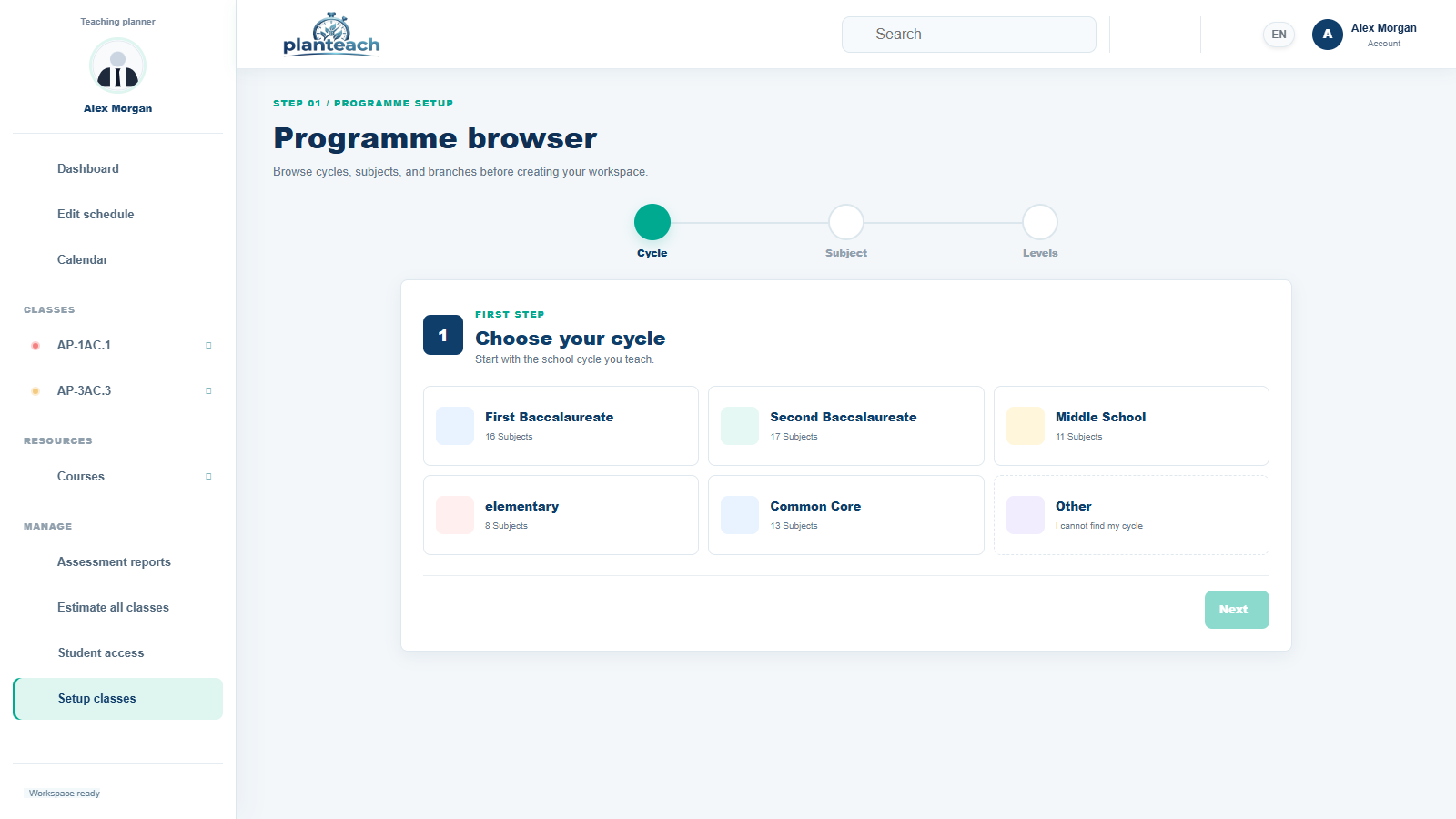Click the Other cycle card icon

tap(1026, 515)
